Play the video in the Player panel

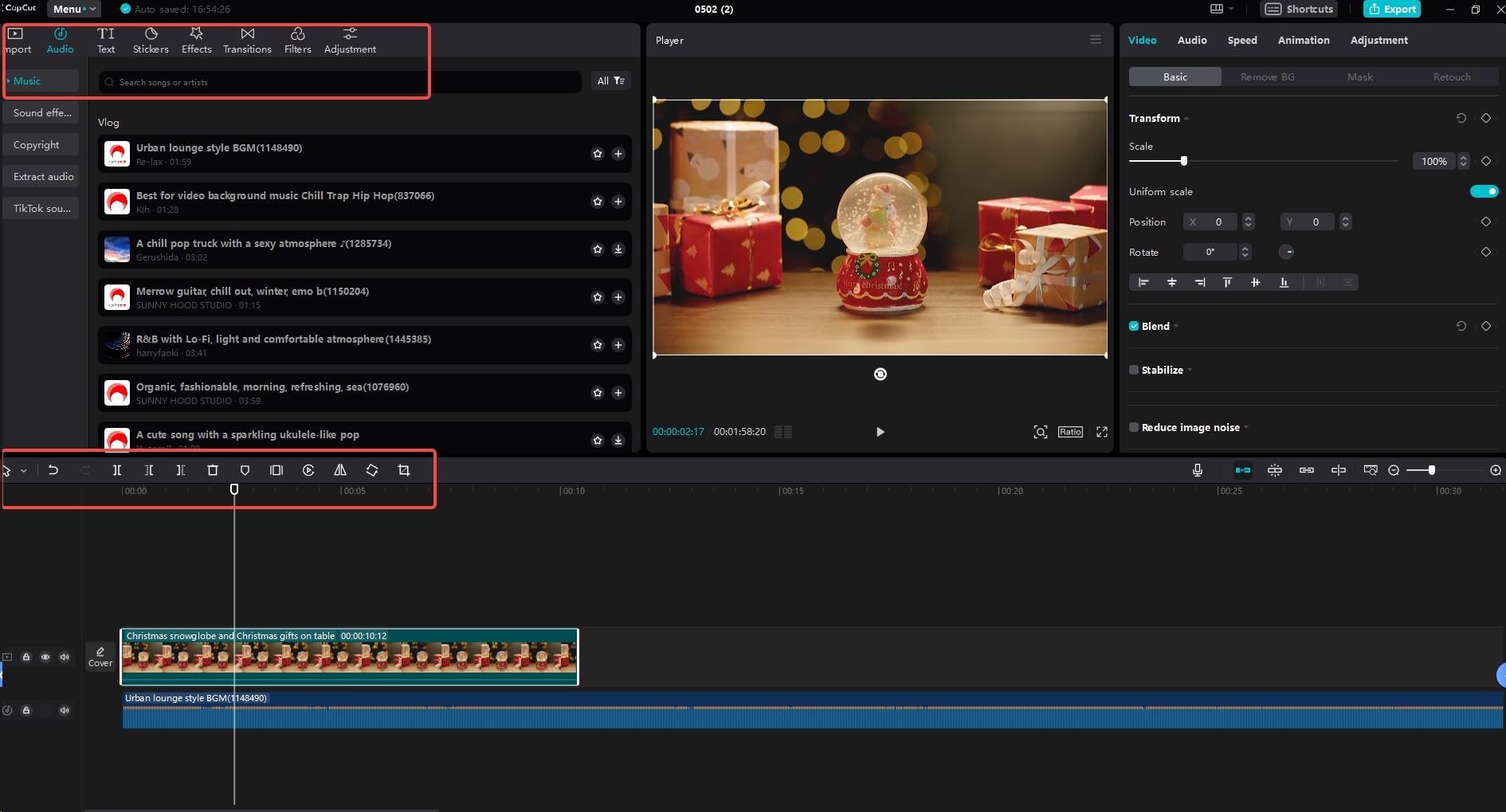880,431
